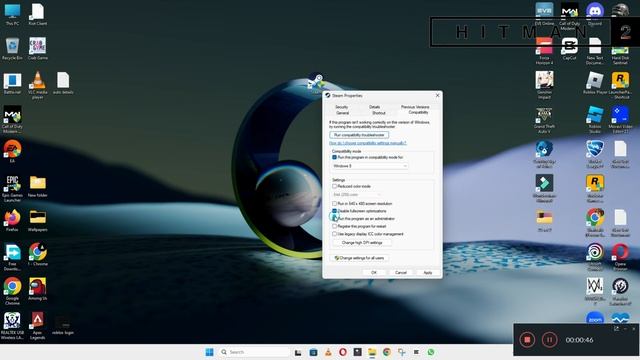Screen dimensions: 640x360
Task: Select the Roblox Studio shortcut
Action: (595, 120)
